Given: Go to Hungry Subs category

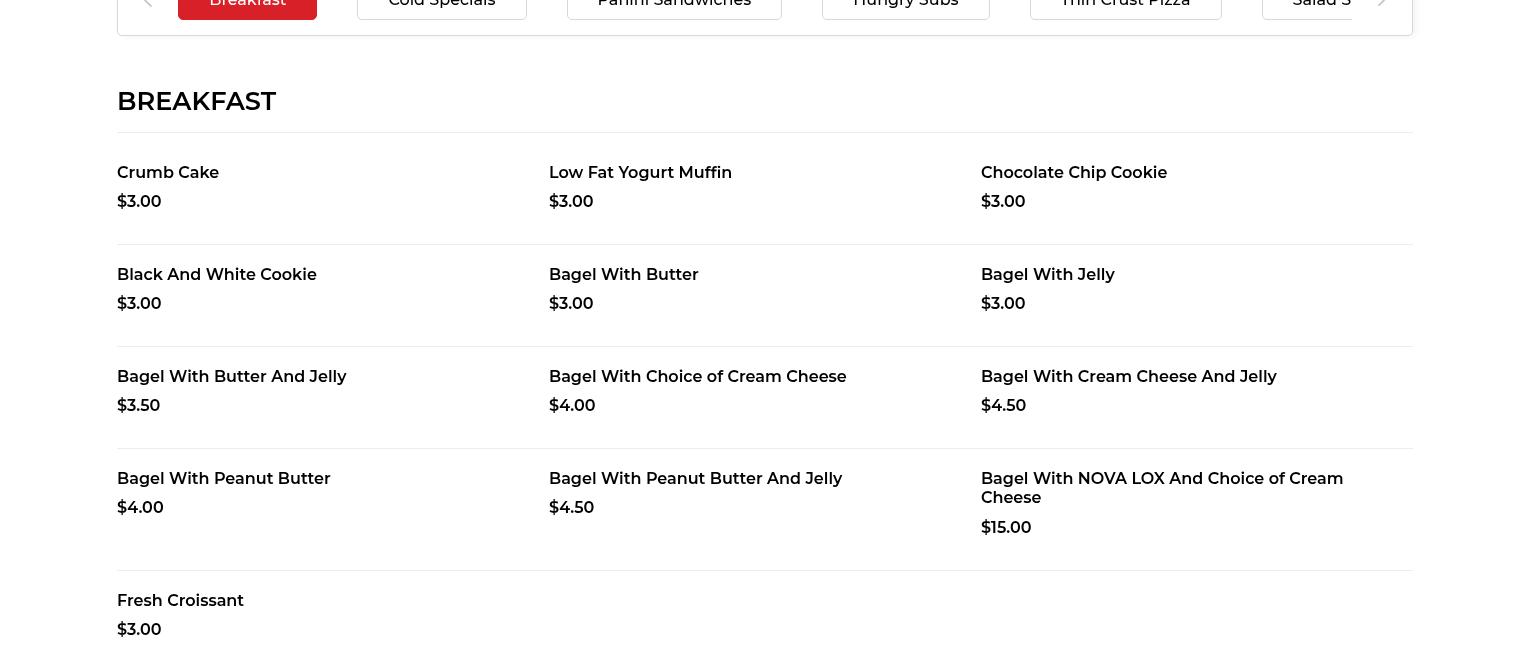Looking at the screenshot, I should (905, 5).
